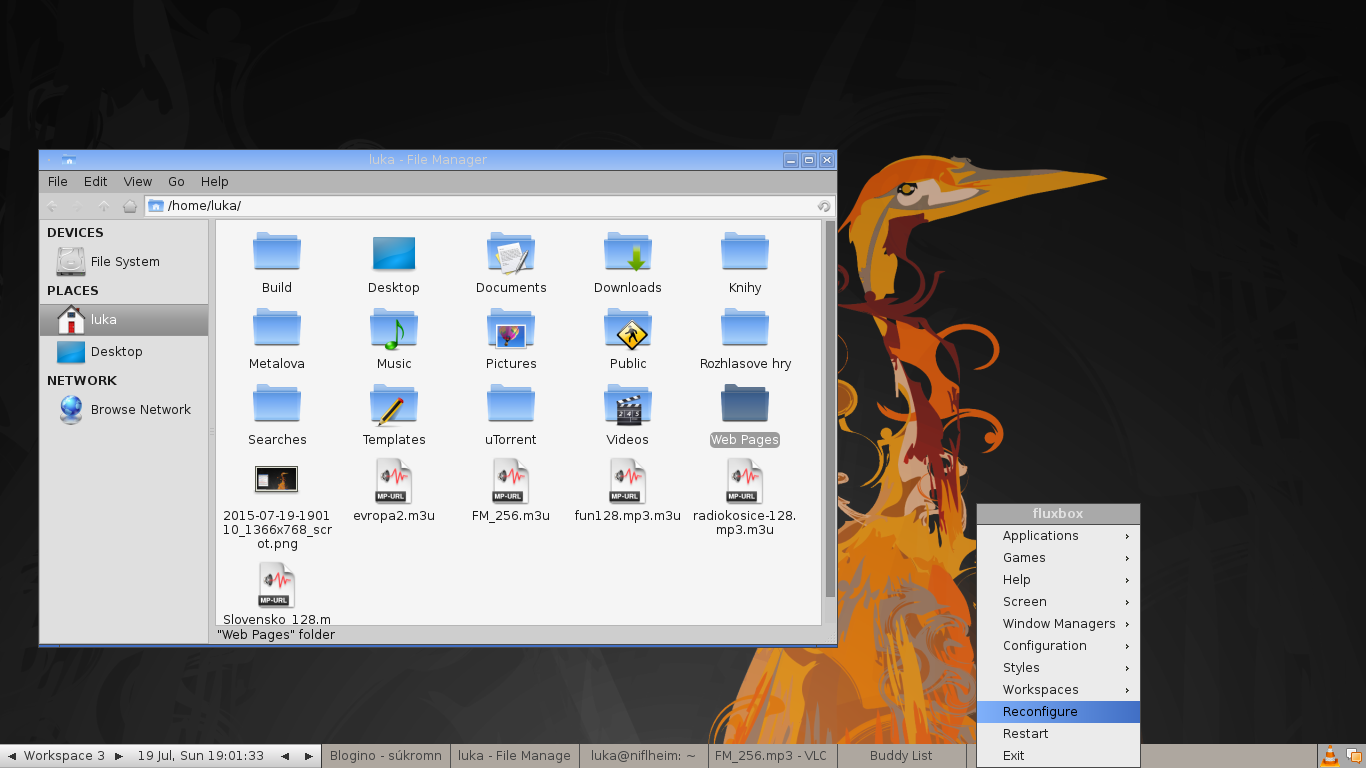Image resolution: width=1366 pixels, height=768 pixels.
Task: Choose Reconfigure in fluxbox menu
Action: click(1058, 712)
